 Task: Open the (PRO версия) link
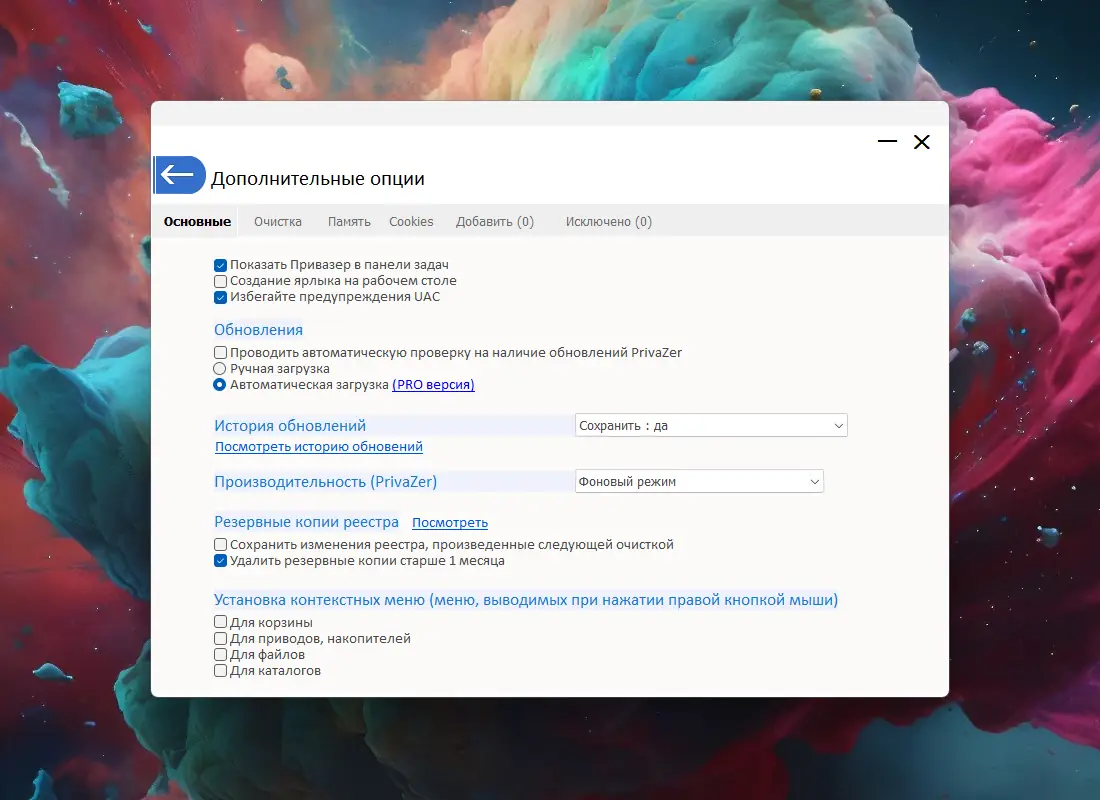pos(433,385)
